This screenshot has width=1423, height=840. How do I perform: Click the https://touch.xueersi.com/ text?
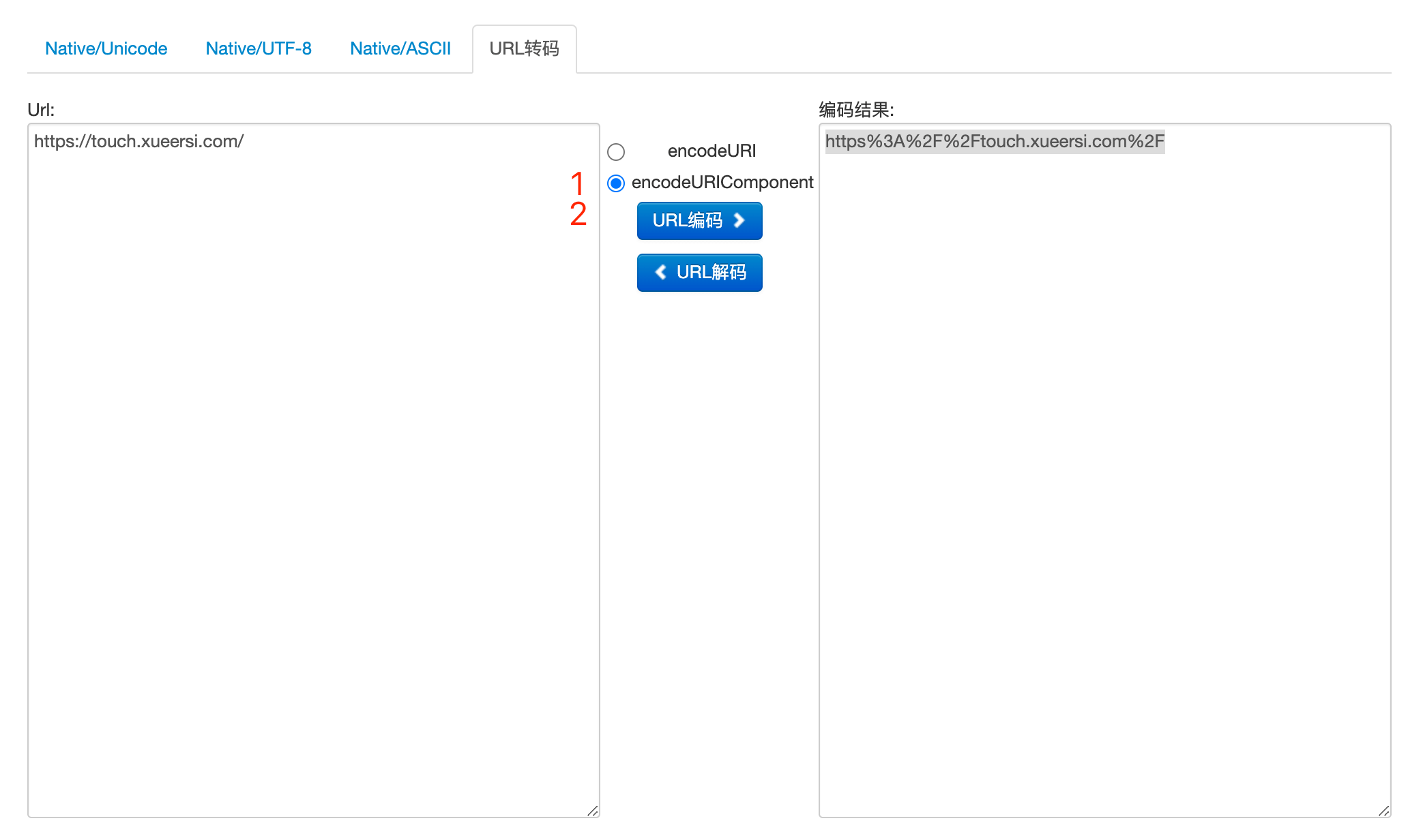[x=139, y=141]
